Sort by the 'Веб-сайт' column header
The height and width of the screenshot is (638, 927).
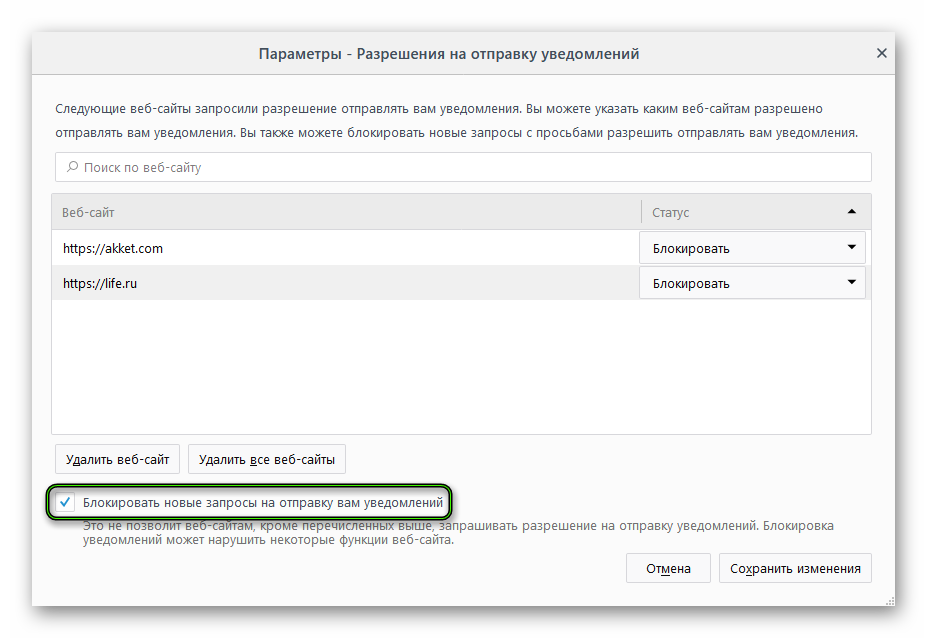pyautogui.click(x=345, y=212)
